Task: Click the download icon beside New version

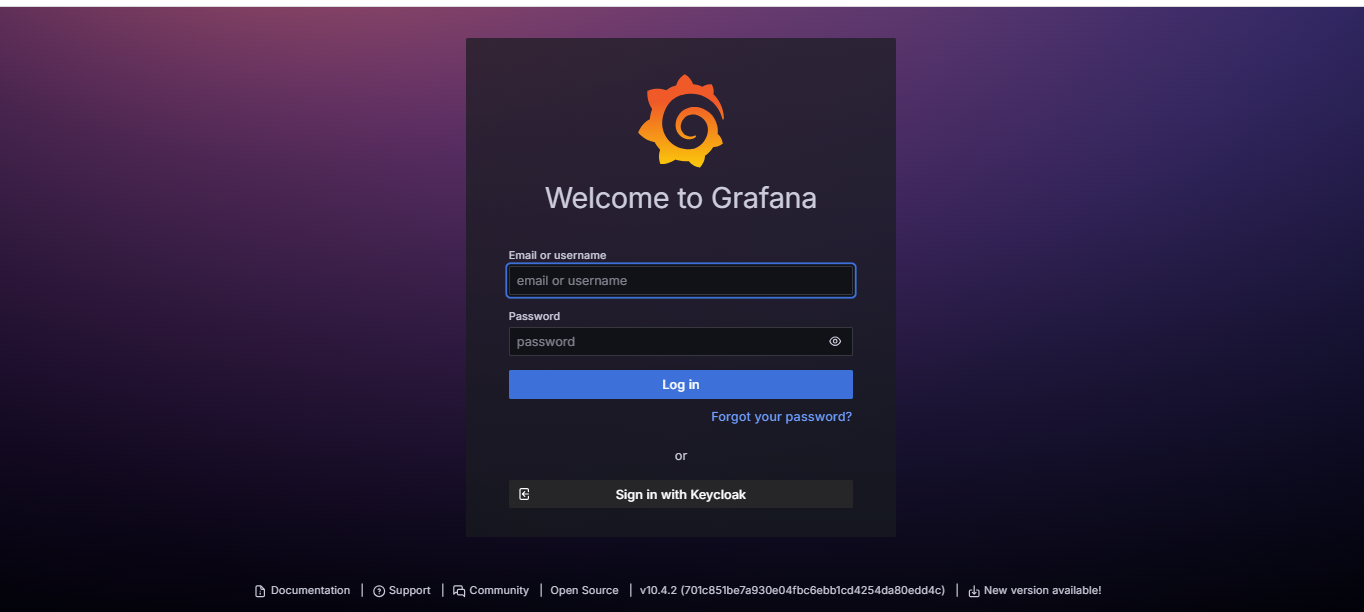Action: [974, 591]
